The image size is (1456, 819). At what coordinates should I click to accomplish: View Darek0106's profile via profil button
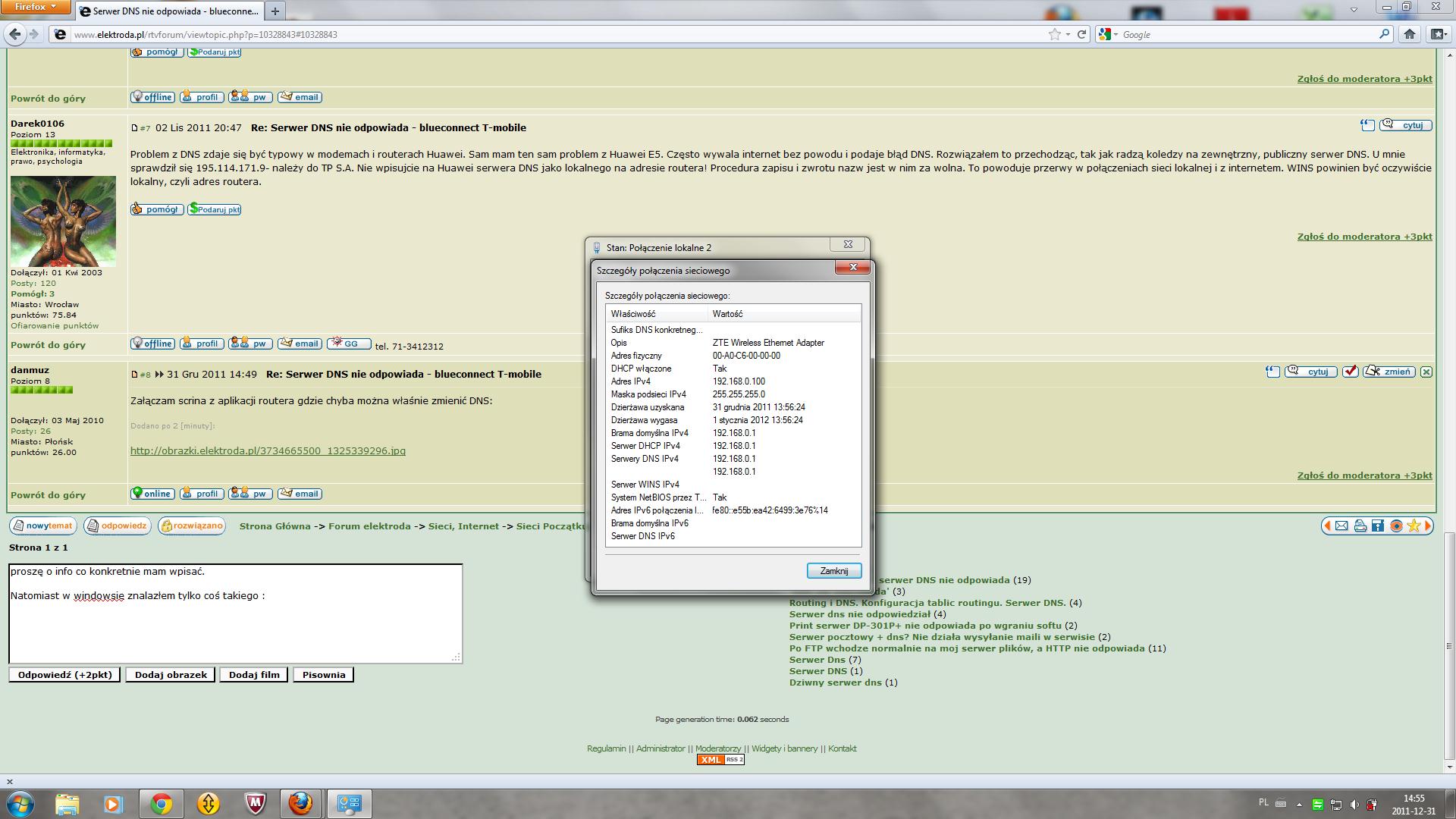(202, 344)
